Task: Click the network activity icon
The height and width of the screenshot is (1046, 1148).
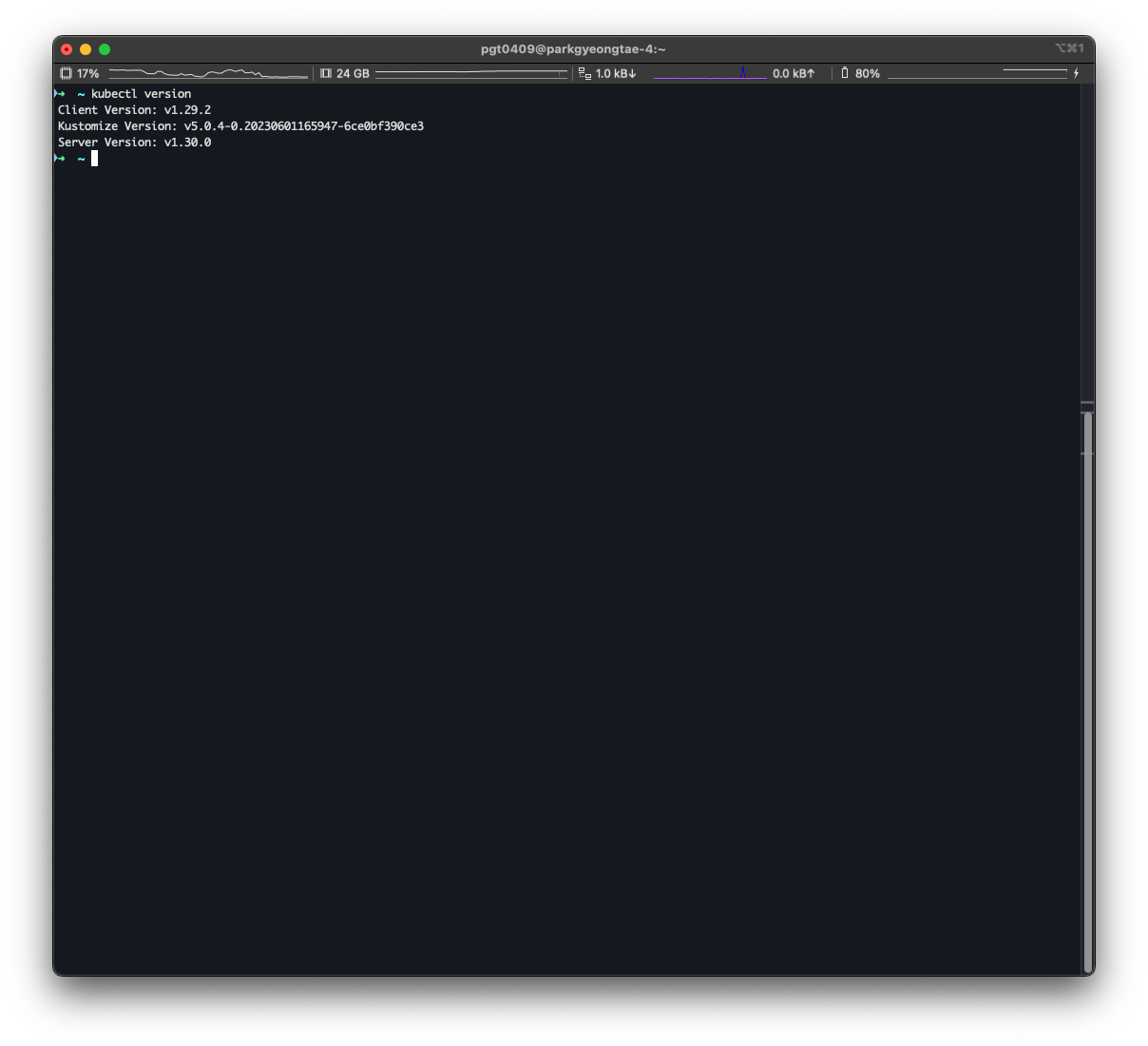Action: pos(584,73)
